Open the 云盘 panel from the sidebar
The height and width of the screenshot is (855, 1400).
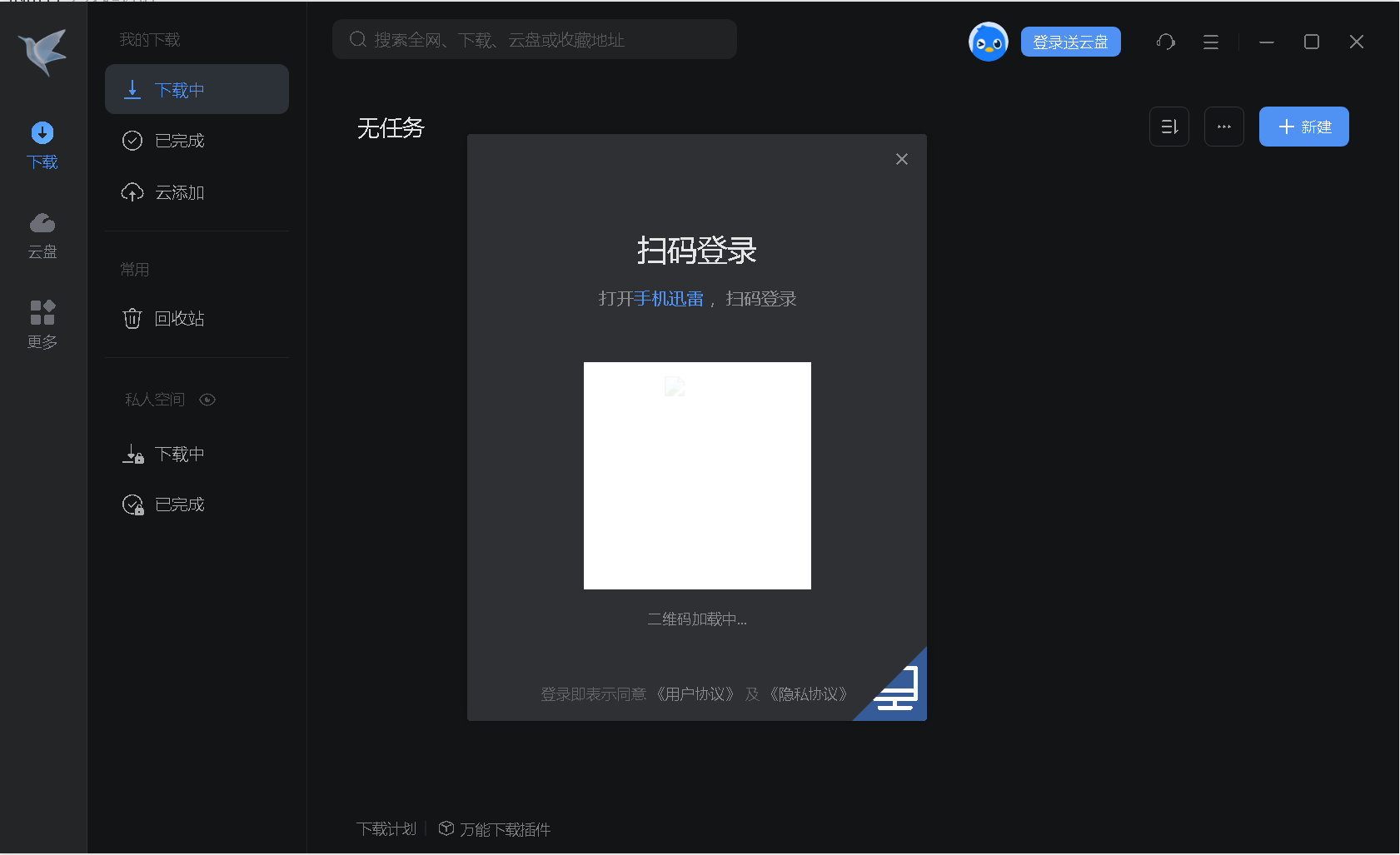(x=42, y=234)
